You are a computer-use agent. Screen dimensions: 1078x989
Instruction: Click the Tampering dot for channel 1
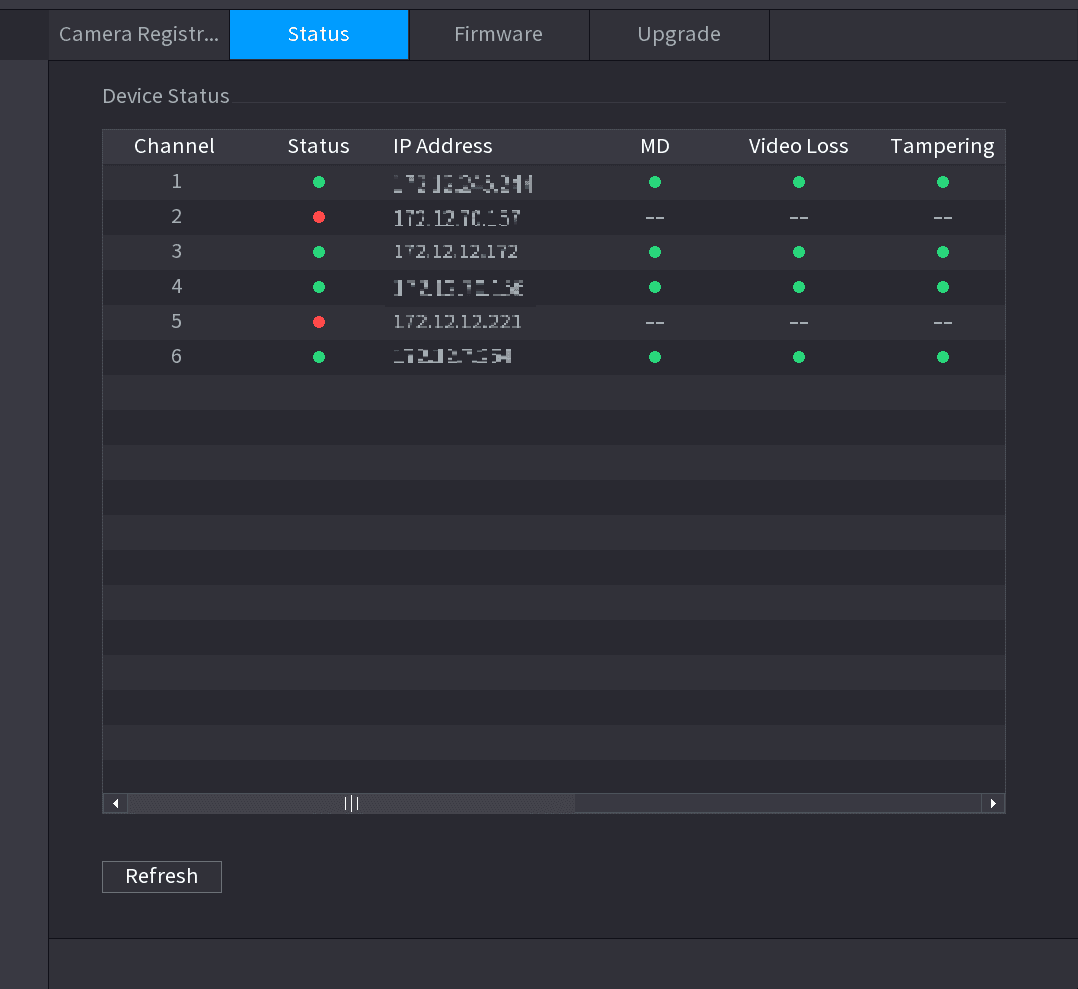pyautogui.click(x=943, y=182)
